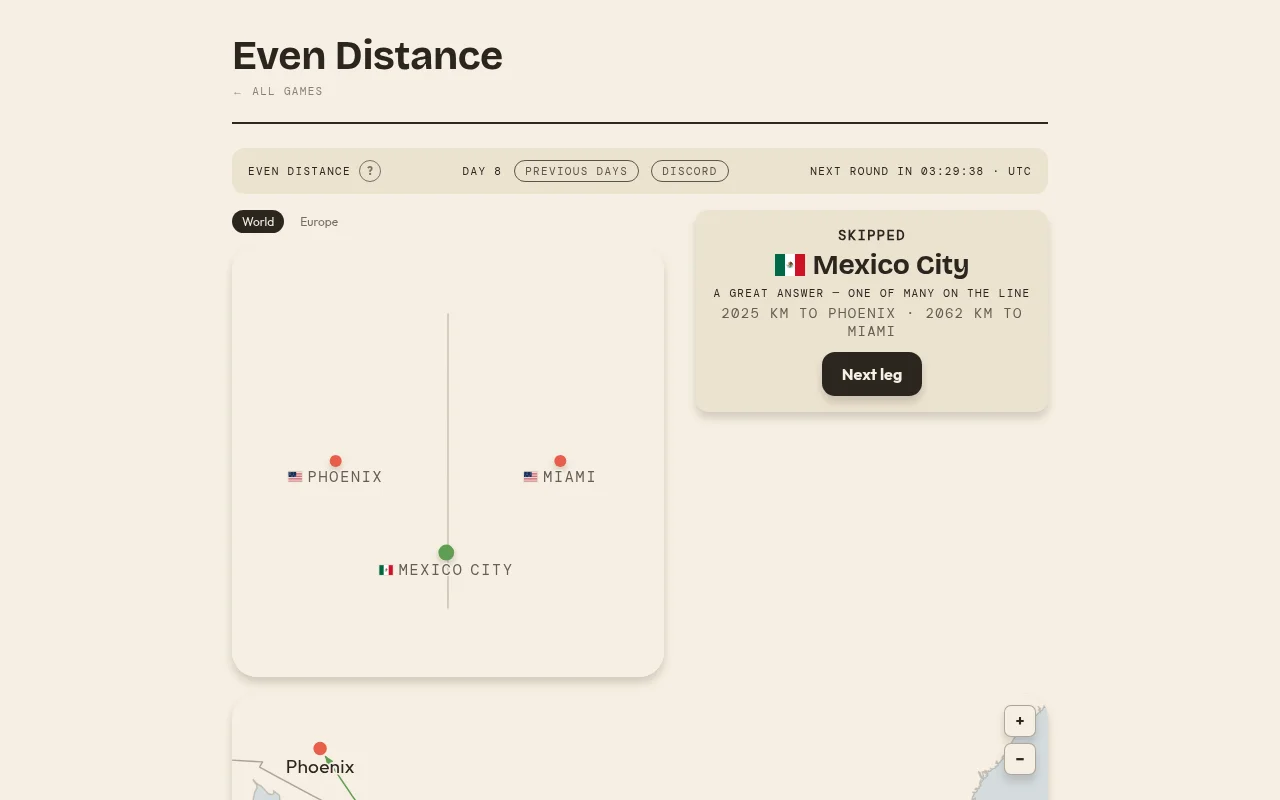Click the Phoenix label on the map
Screen dimensions: 1280x800
(x=320, y=767)
